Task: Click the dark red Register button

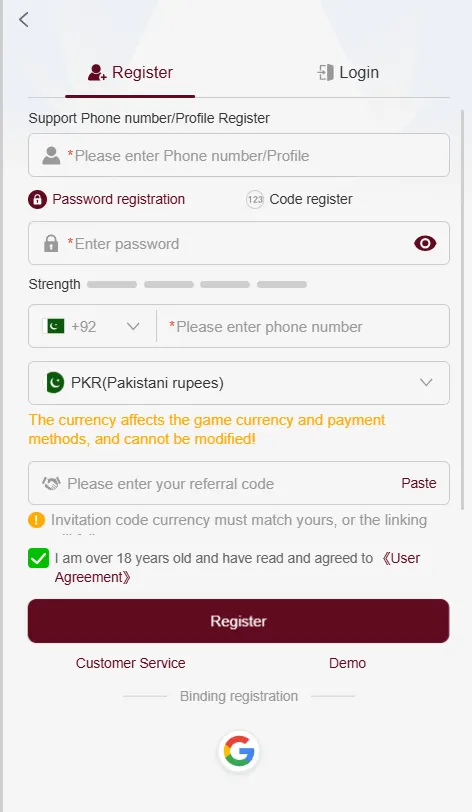Action: 238,621
